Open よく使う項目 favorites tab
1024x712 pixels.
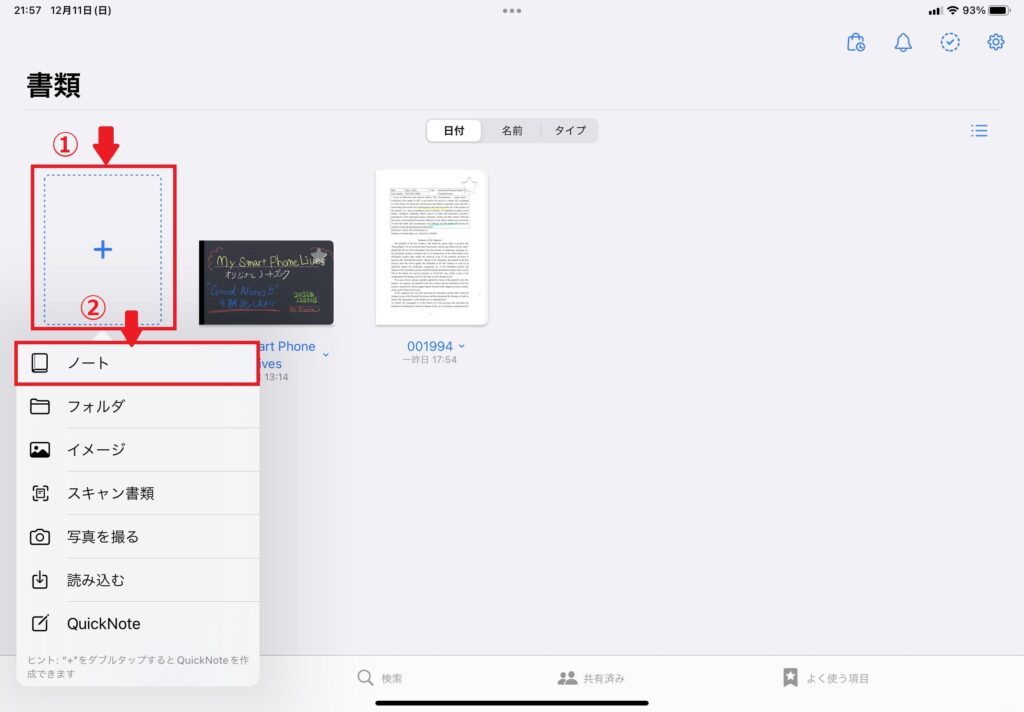point(825,678)
